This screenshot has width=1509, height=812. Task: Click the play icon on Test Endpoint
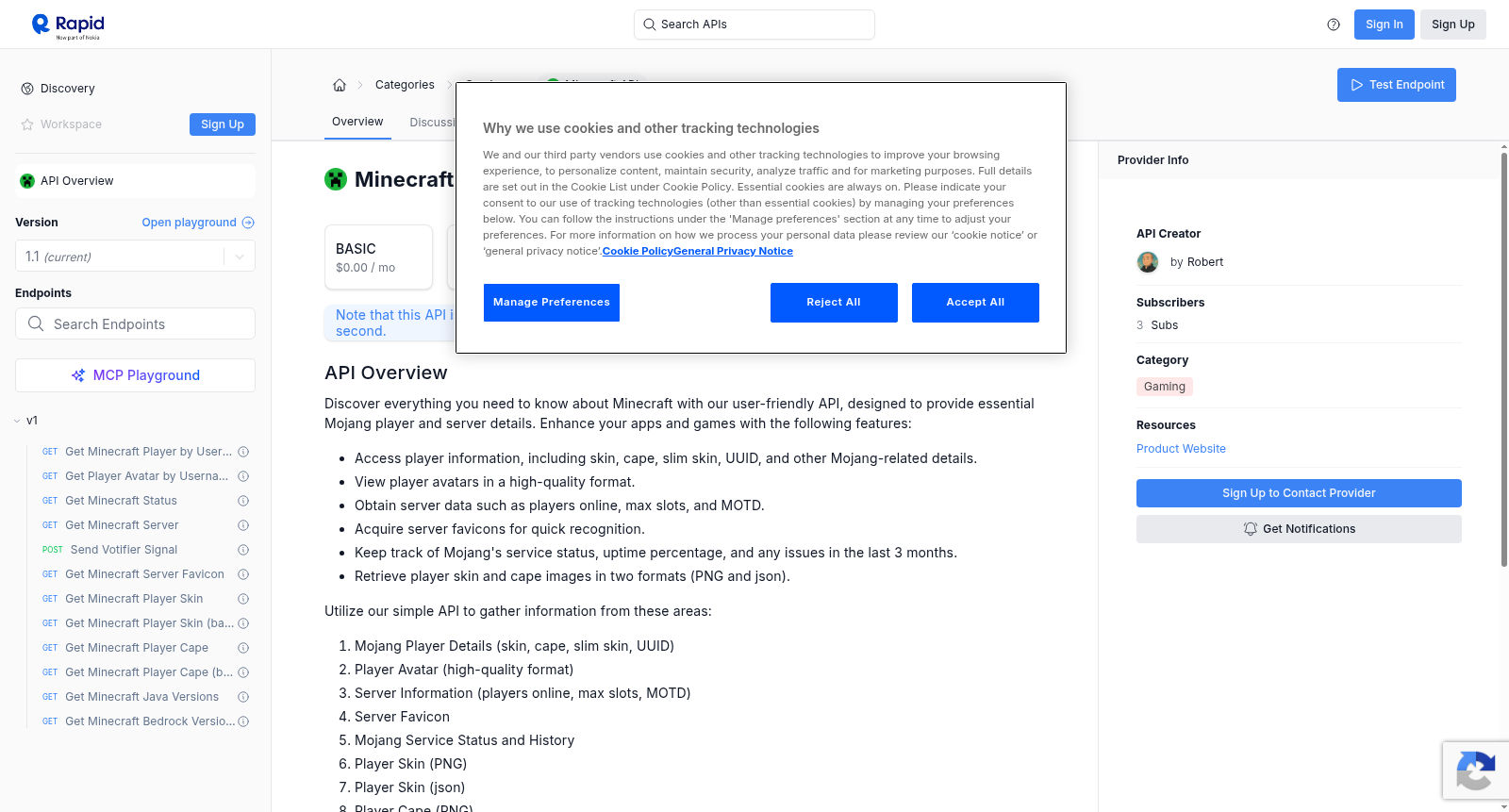pos(1357,85)
